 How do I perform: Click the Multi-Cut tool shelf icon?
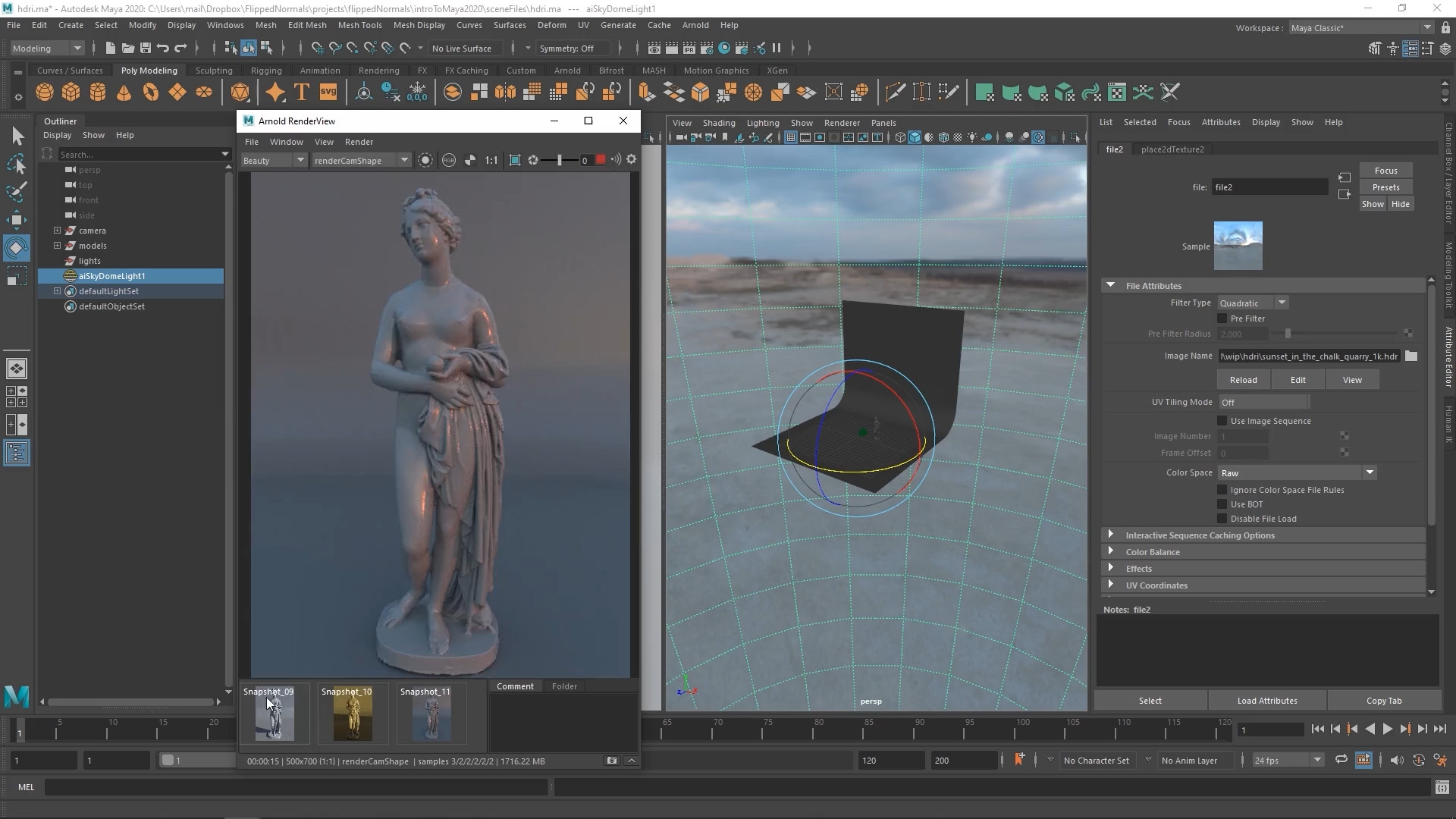(x=896, y=93)
